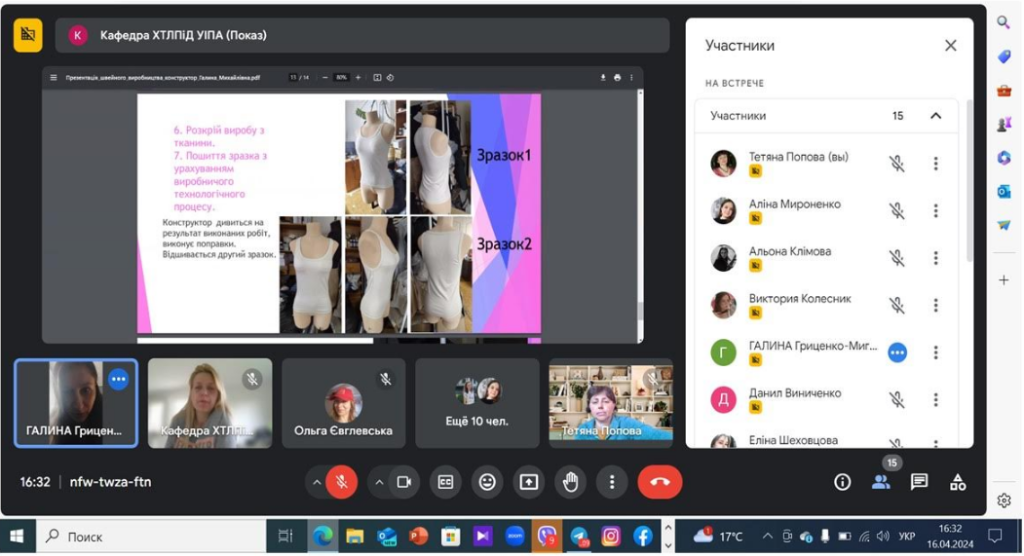Open Edge sidebar tools briefcase icon

point(1004,90)
